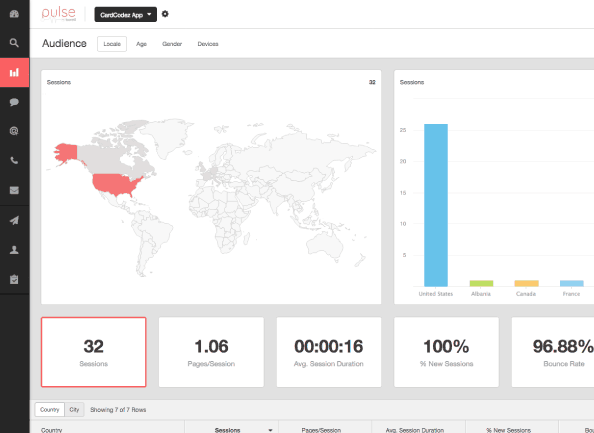Screen dimensions: 594x433
Task: Switch to the Locale tab
Action: tap(112, 44)
